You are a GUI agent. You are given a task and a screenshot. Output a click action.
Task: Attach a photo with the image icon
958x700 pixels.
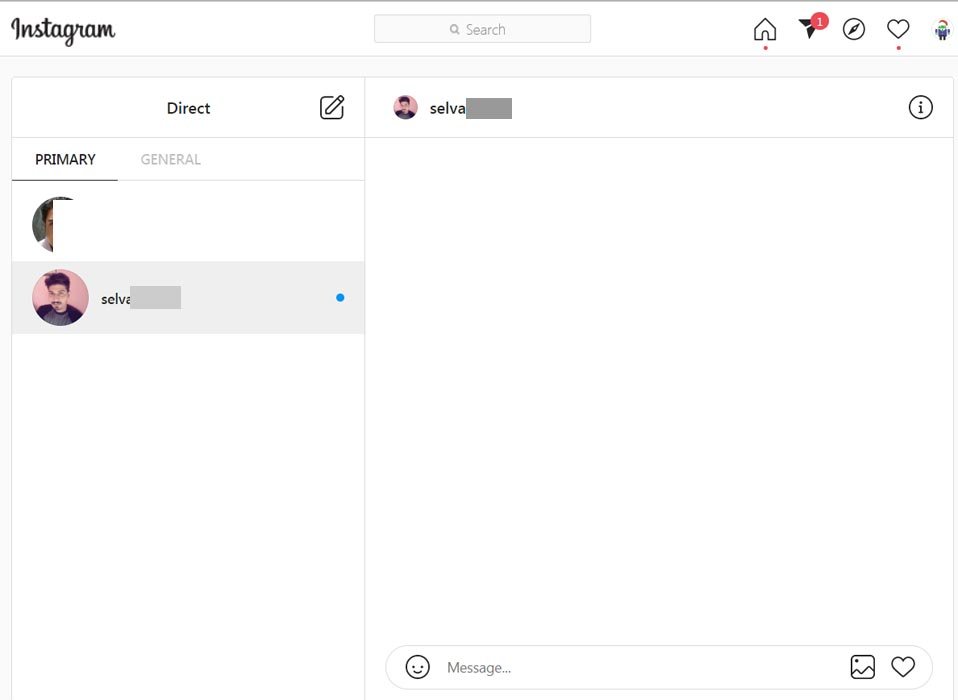(x=862, y=667)
